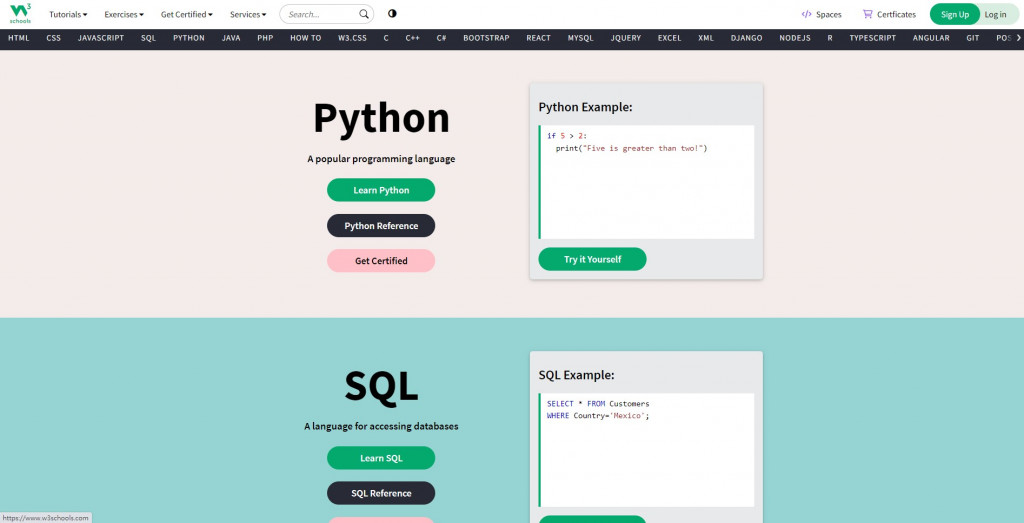
Task: Click the Learn SQL button
Action: click(x=381, y=458)
